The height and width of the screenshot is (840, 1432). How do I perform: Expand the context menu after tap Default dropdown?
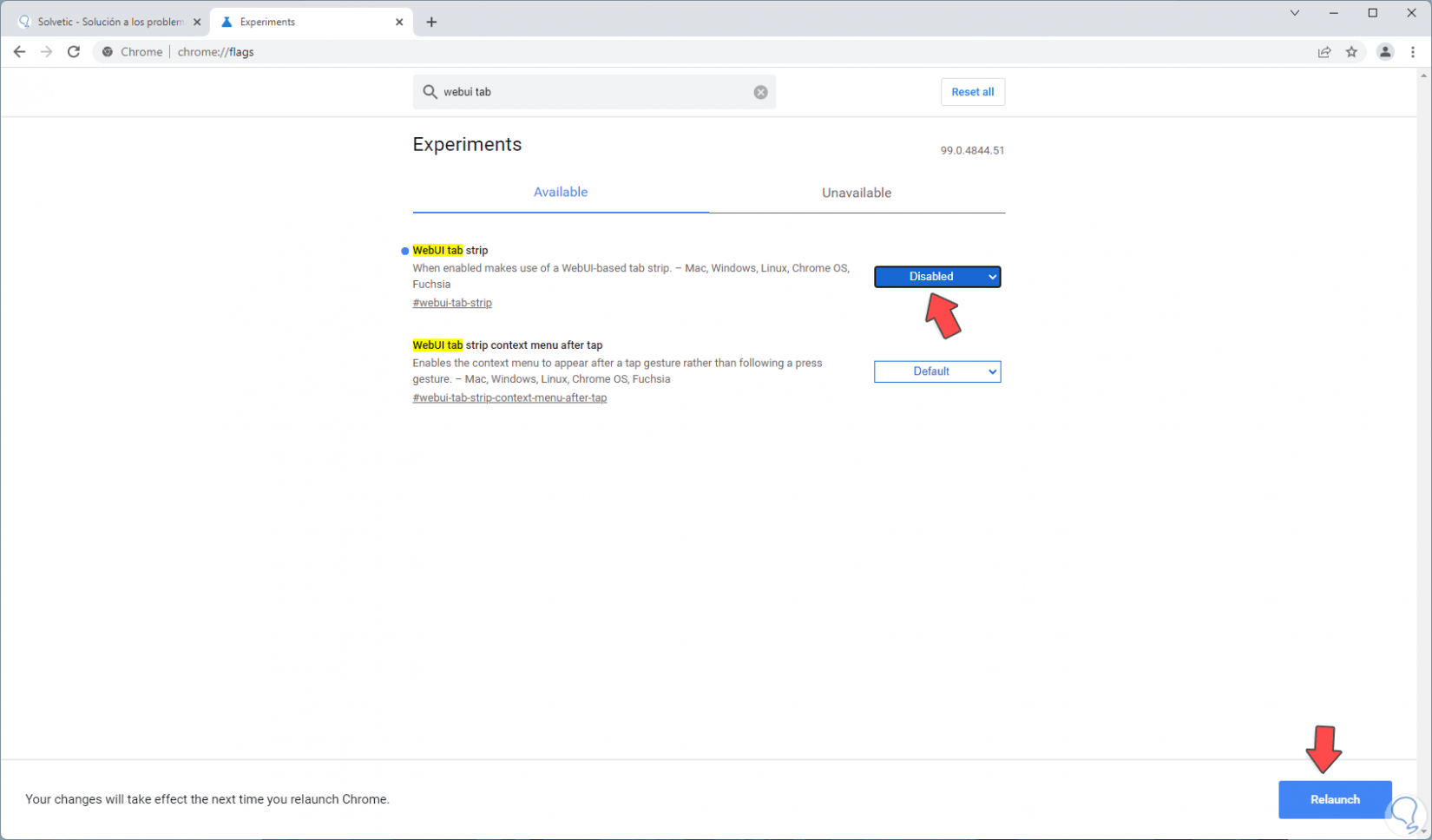point(937,371)
